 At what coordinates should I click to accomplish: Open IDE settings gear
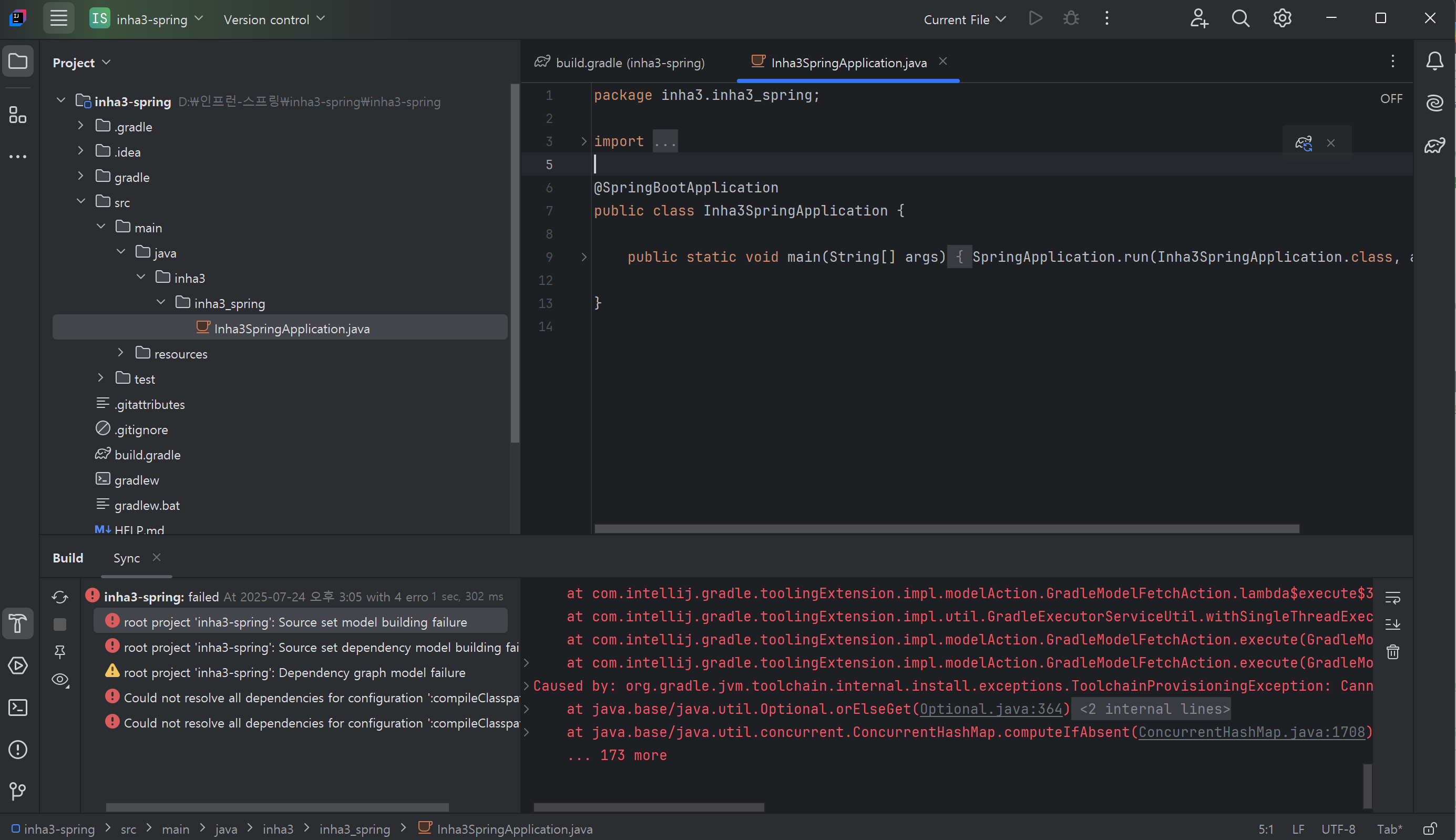coord(1283,18)
